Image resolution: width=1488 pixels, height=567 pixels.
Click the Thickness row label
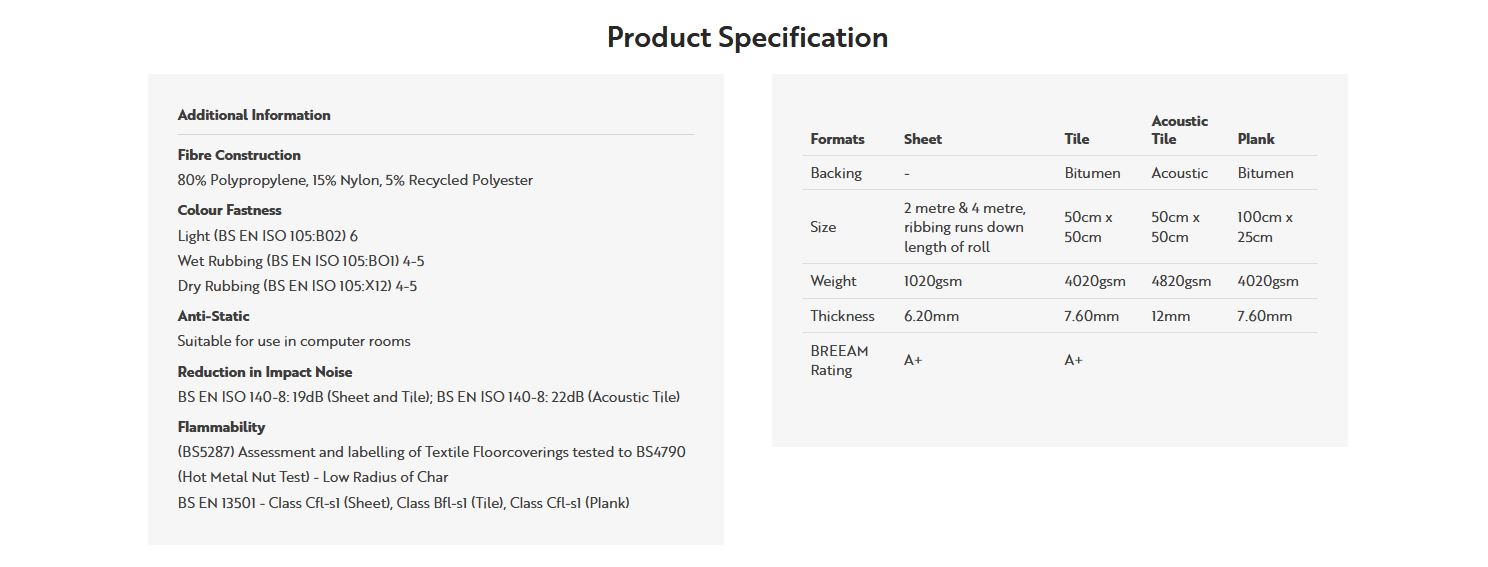click(842, 316)
